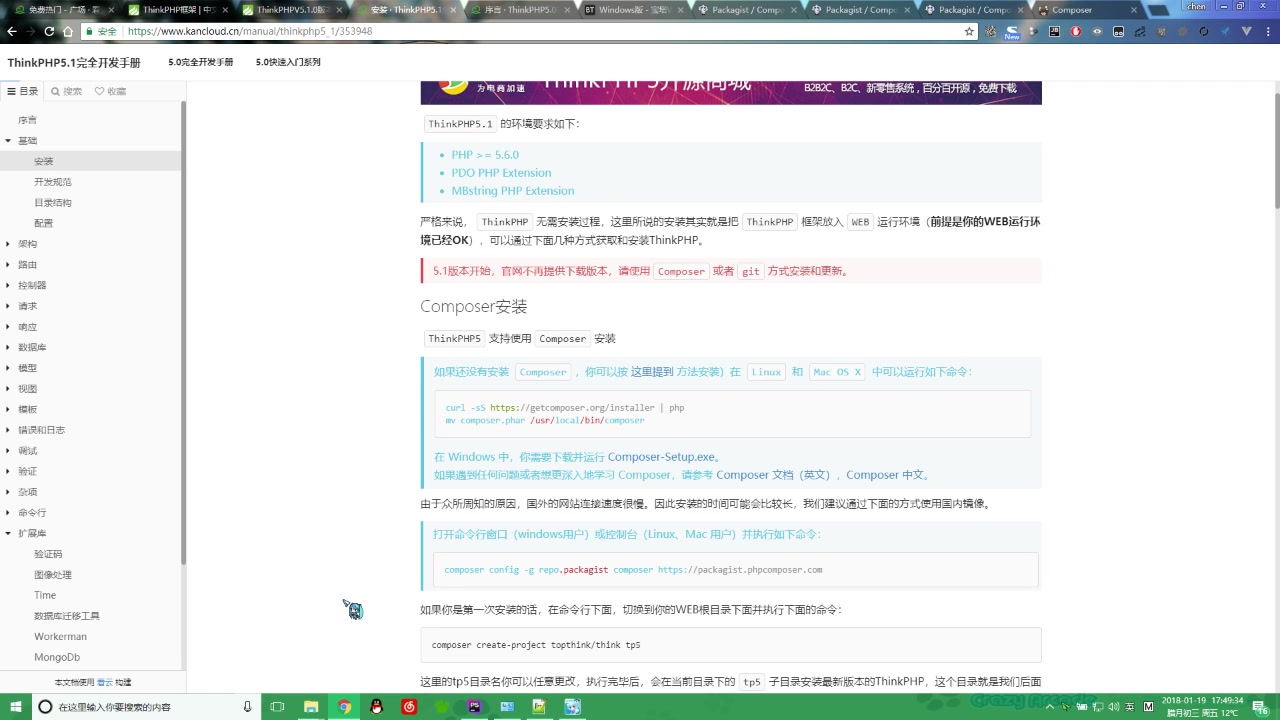Expand the 命令行 section

(8, 513)
